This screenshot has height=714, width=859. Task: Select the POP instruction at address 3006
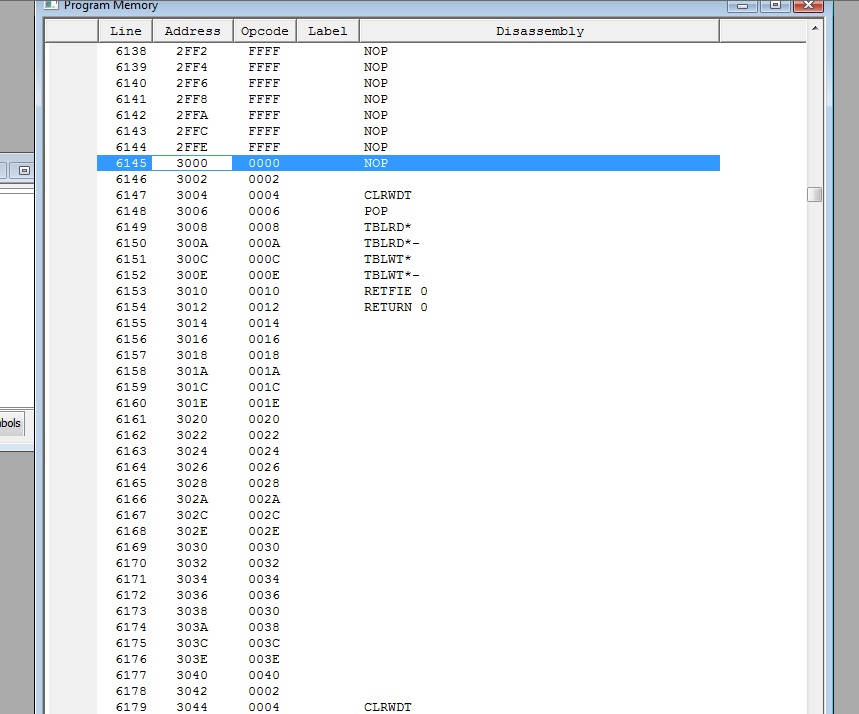coord(375,211)
